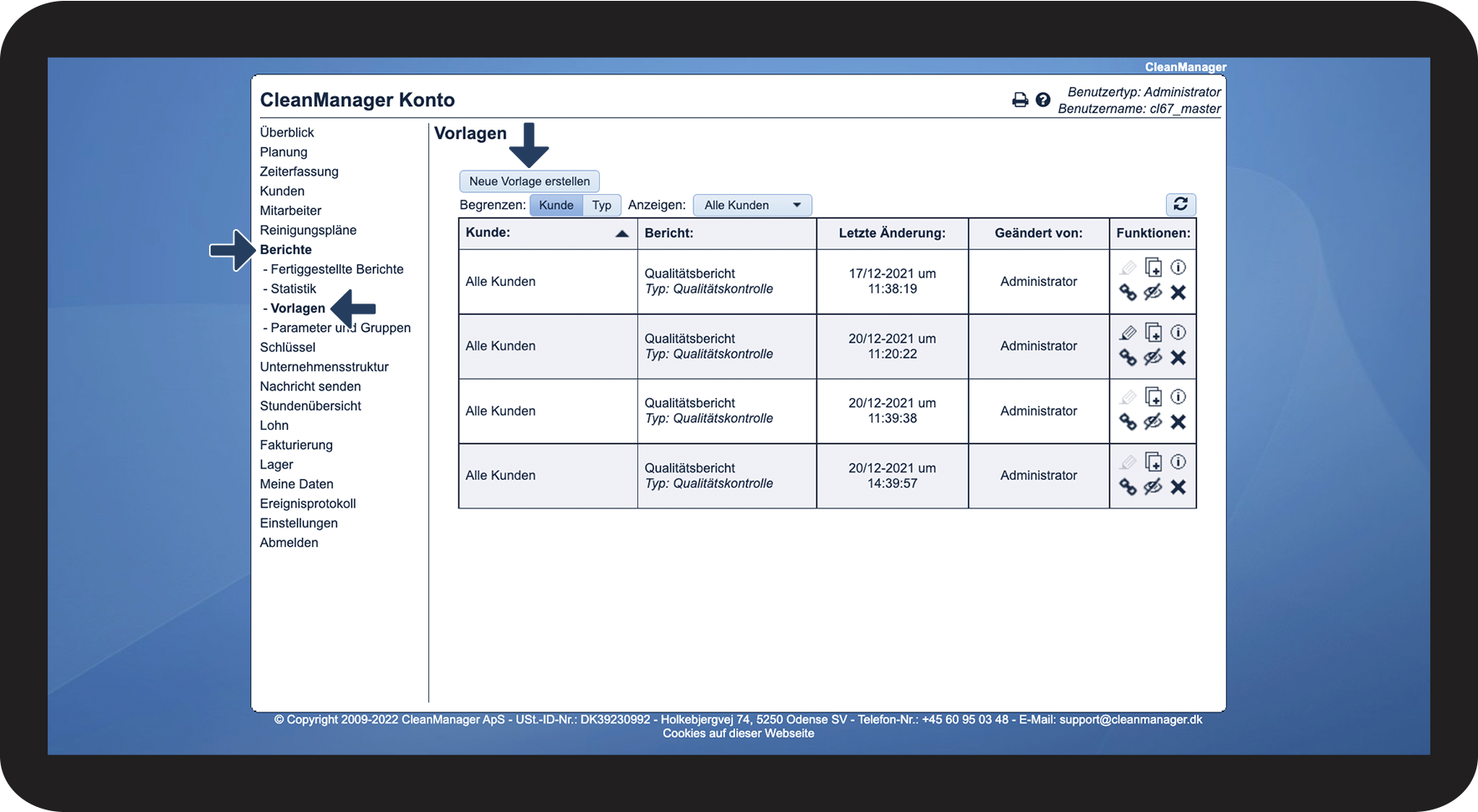Select the Kunde limit toggle
The width and height of the screenshot is (1478, 812).
tap(556, 206)
